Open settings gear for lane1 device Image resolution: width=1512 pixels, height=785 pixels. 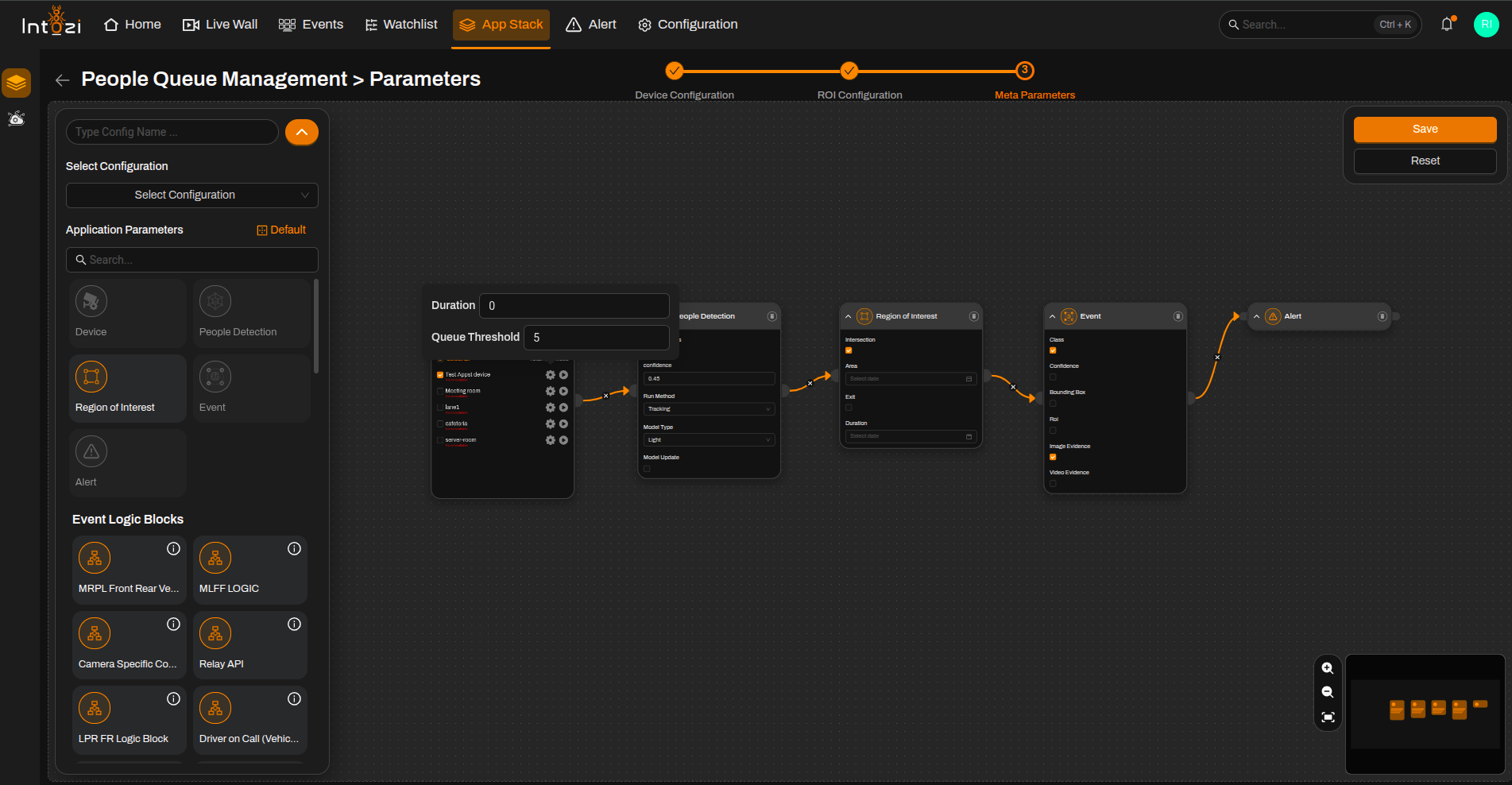point(550,408)
